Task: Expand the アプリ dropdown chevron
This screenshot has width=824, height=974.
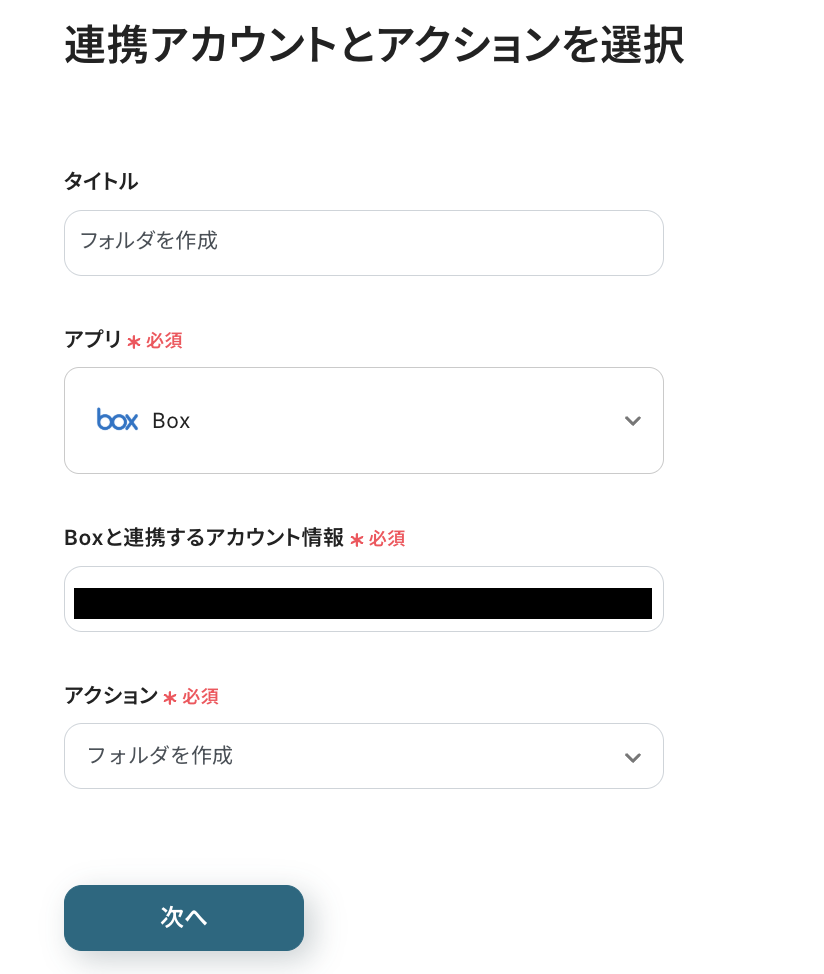Action: [x=632, y=421]
